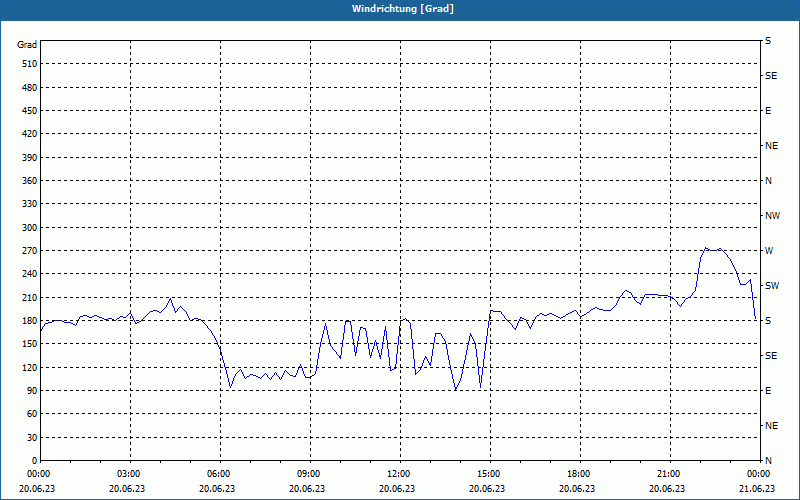Viewport: 800px width, 500px height.
Task: Click the 03:00 time label
Action: pyautogui.click(x=128, y=474)
